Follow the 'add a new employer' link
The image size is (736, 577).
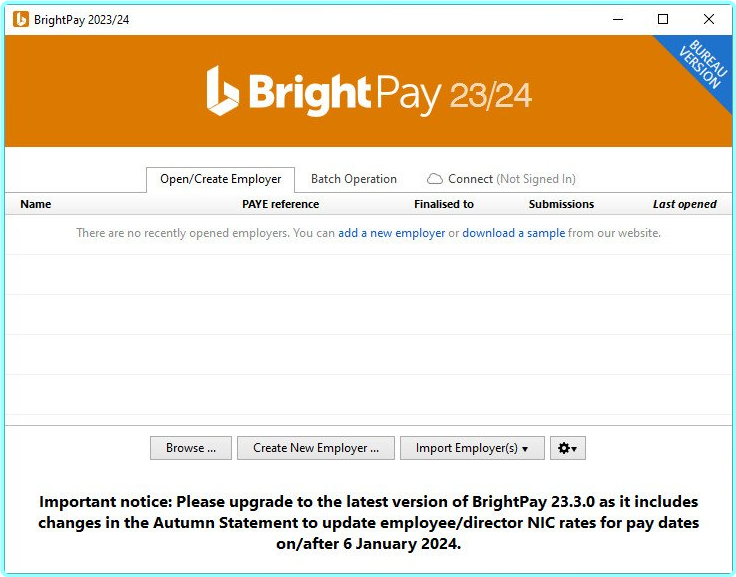pyautogui.click(x=391, y=233)
